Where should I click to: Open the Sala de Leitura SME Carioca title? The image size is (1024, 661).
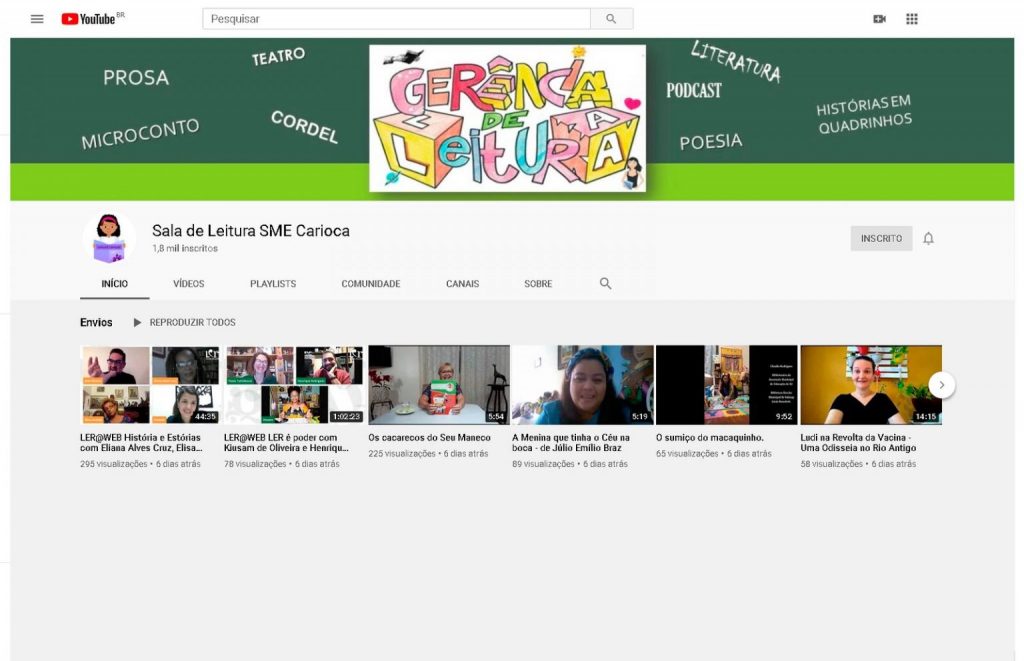[251, 231]
